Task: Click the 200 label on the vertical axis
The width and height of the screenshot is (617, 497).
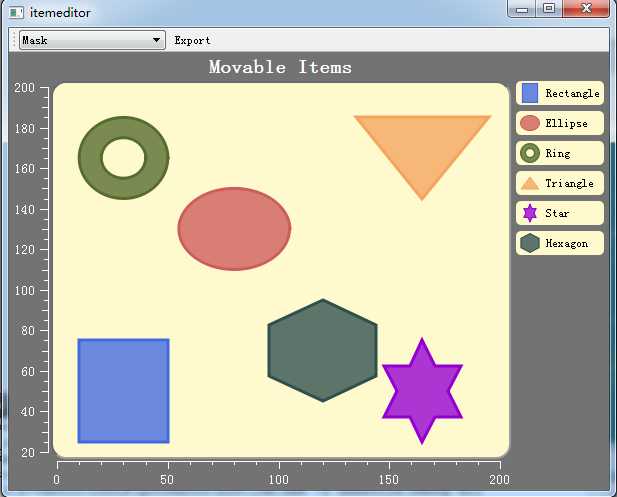Action: pos(24,88)
